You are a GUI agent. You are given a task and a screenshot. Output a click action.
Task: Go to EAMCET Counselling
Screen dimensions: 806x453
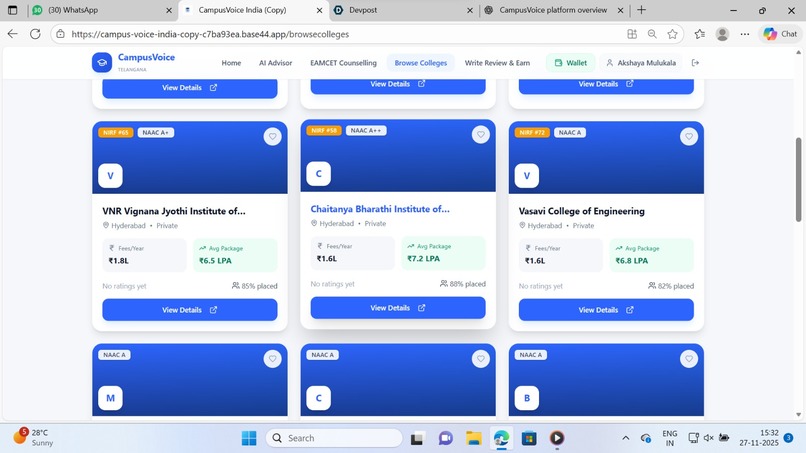[x=343, y=63]
